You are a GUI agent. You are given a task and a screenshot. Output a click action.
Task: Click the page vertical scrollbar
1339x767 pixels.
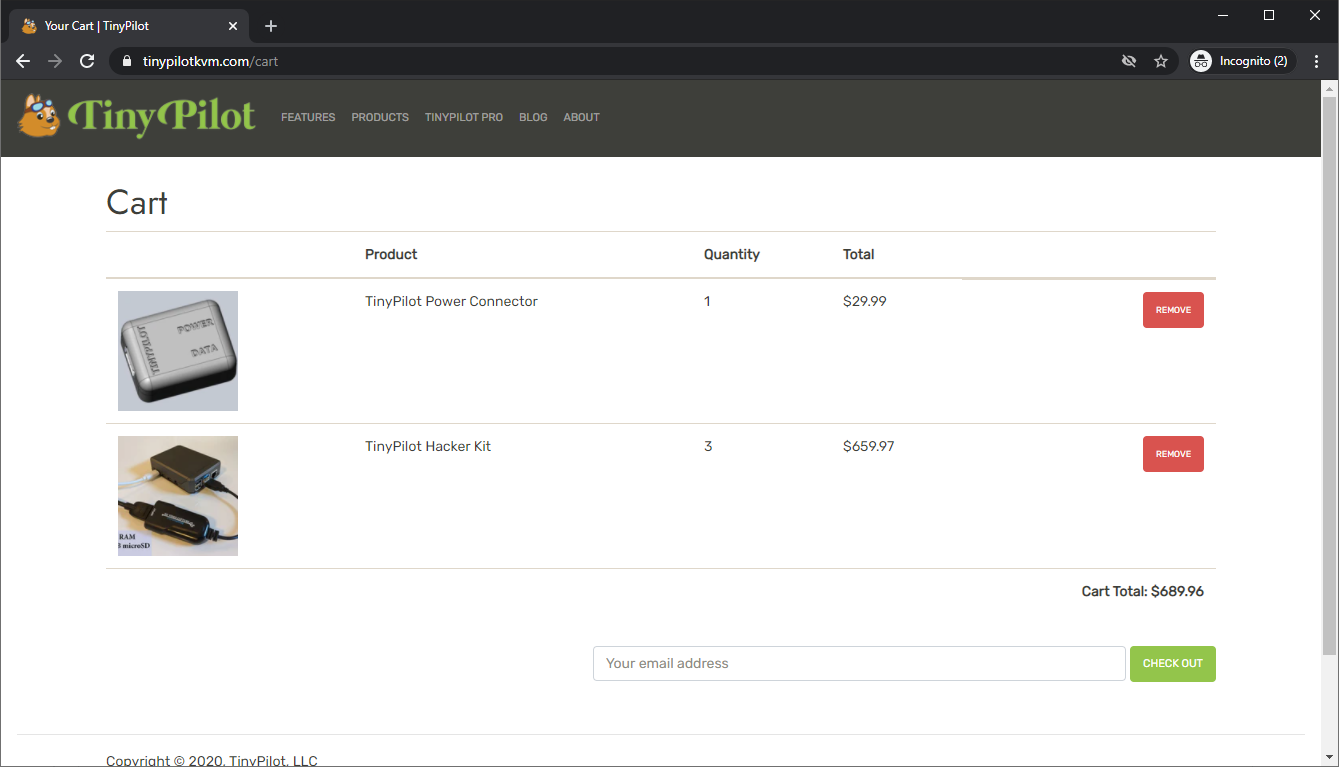(x=1329, y=376)
